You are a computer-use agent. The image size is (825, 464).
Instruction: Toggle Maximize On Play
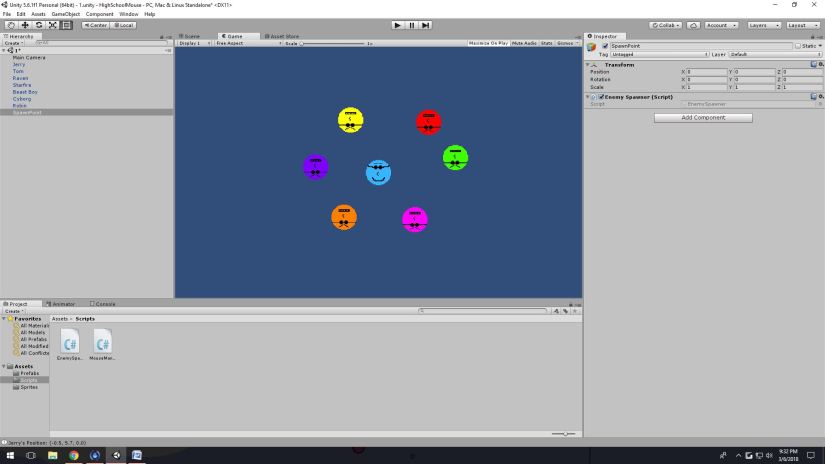(487, 43)
